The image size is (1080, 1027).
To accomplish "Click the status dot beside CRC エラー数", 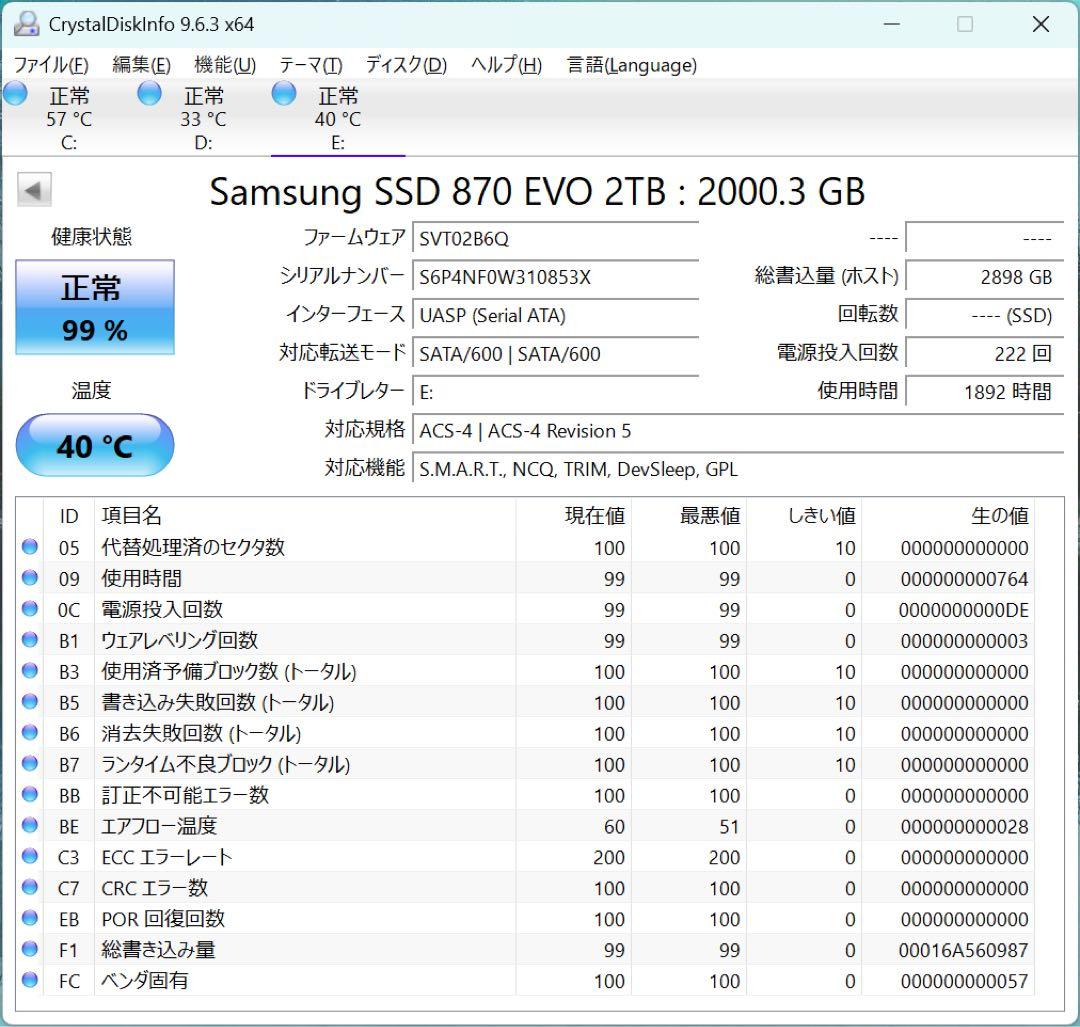I will pos(29,888).
